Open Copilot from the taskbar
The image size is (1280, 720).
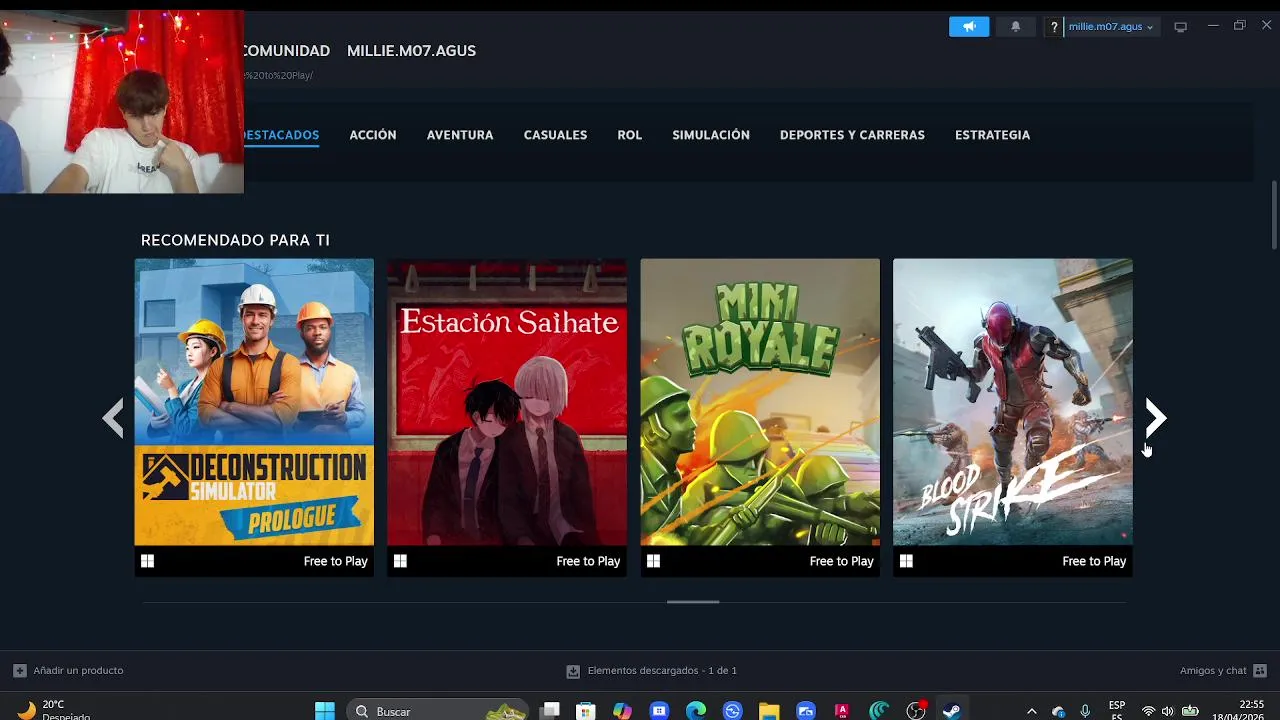coord(622,711)
